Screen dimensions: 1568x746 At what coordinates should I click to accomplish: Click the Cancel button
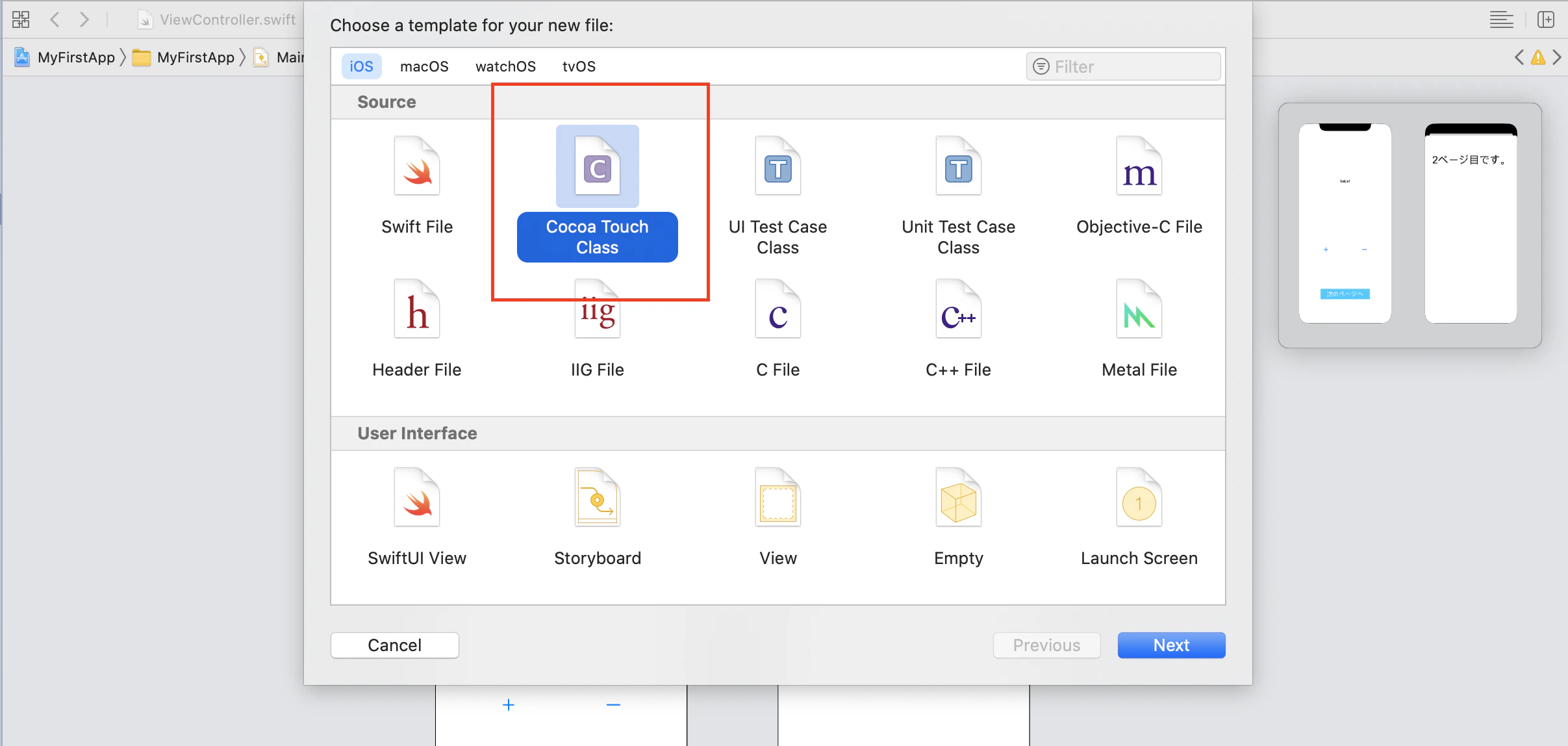394,645
